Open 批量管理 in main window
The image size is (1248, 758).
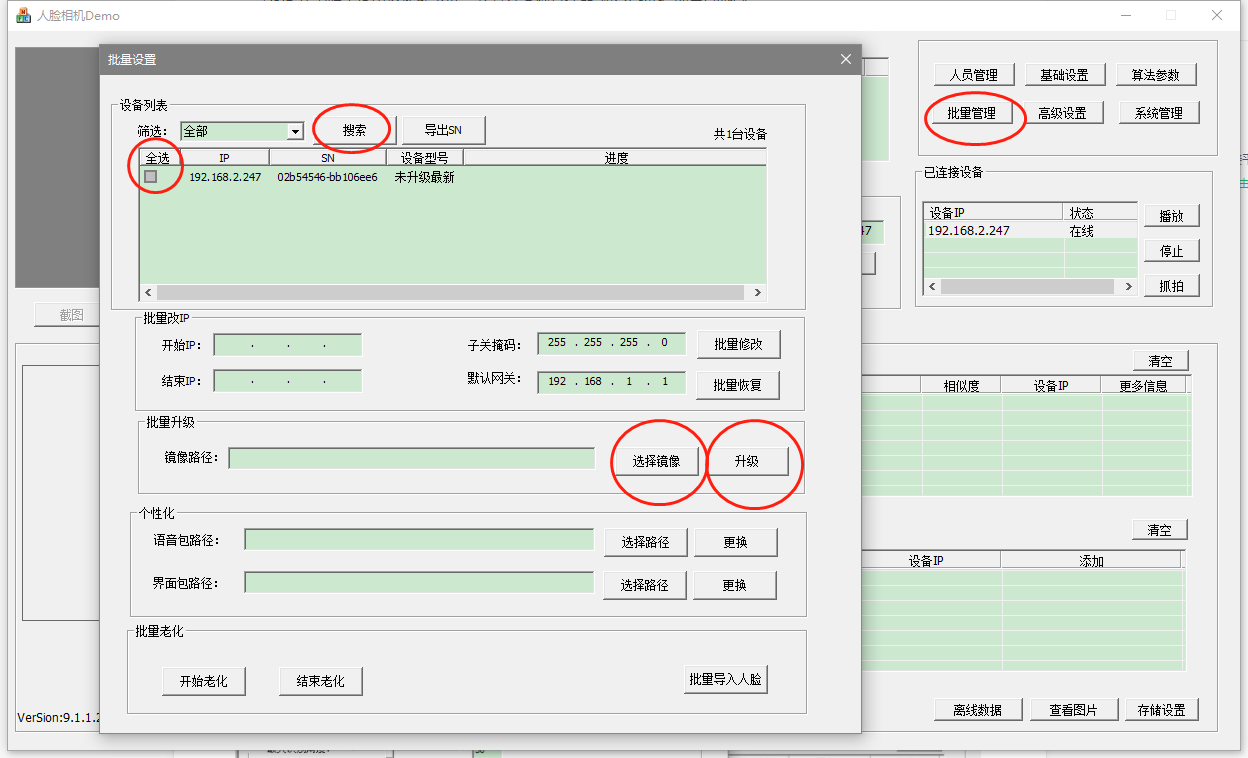971,113
